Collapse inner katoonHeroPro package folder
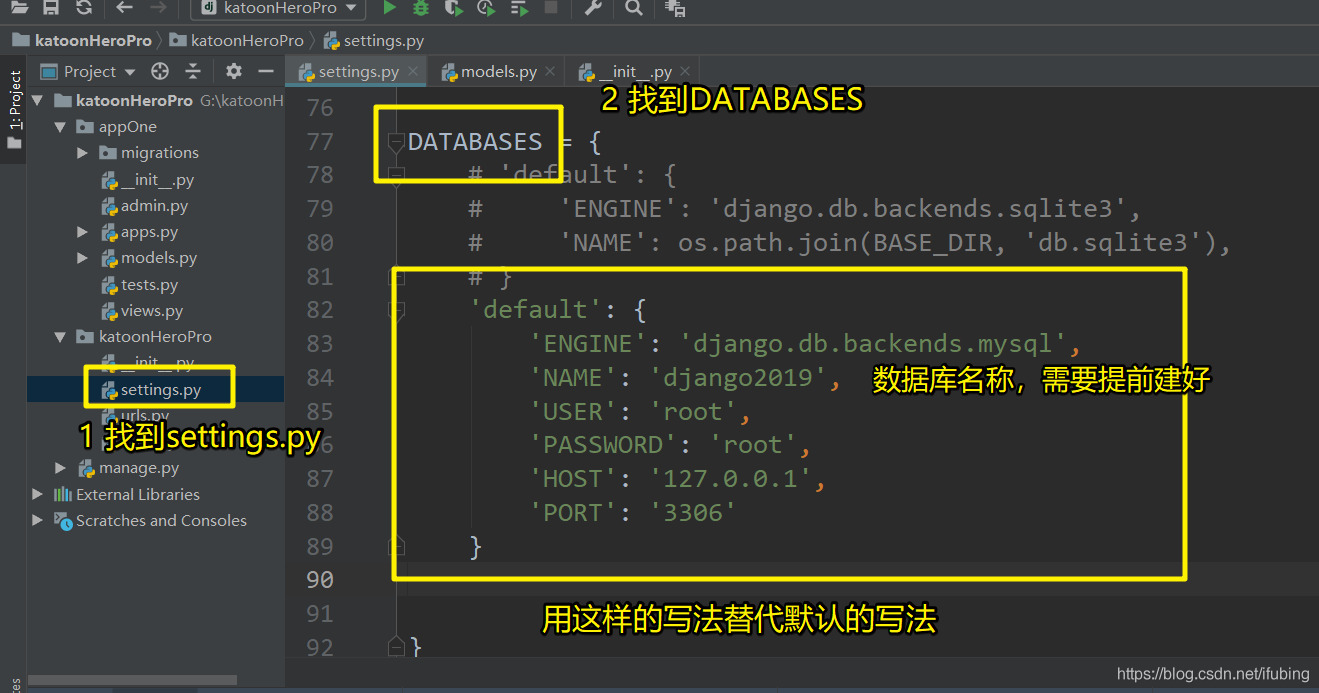 click(60, 337)
